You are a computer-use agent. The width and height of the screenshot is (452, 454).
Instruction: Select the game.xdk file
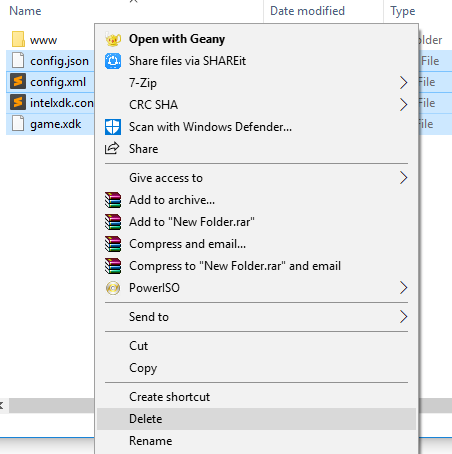pyautogui.click(x=55, y=124)
